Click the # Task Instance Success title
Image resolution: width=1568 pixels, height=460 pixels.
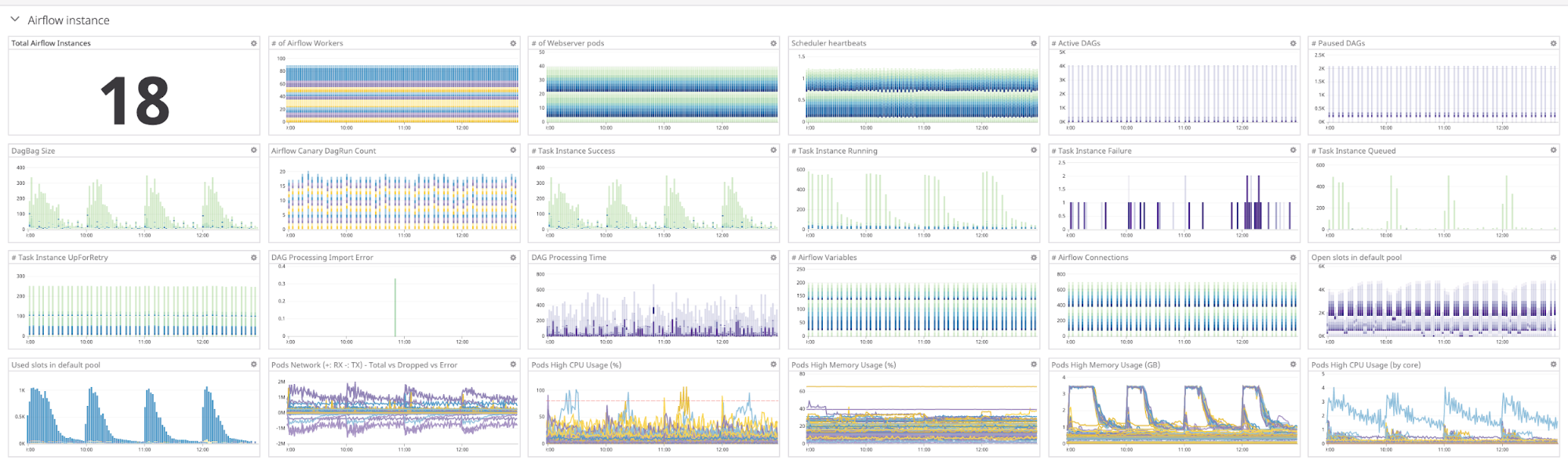(x=573, y=150)
